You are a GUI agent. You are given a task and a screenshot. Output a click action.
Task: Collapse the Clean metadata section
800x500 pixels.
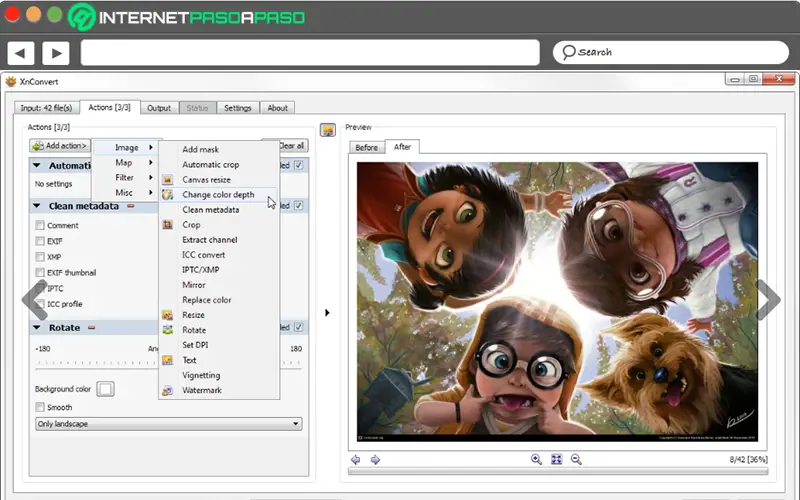coord(37,206)
